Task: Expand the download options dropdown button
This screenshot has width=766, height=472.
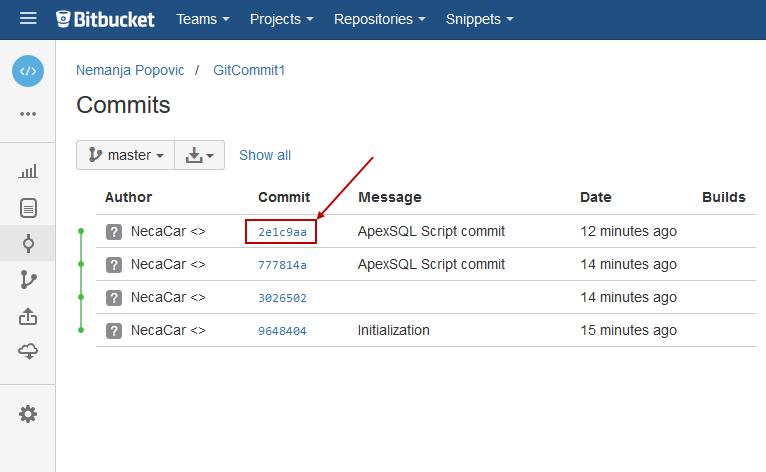Action: click(200, 155)
